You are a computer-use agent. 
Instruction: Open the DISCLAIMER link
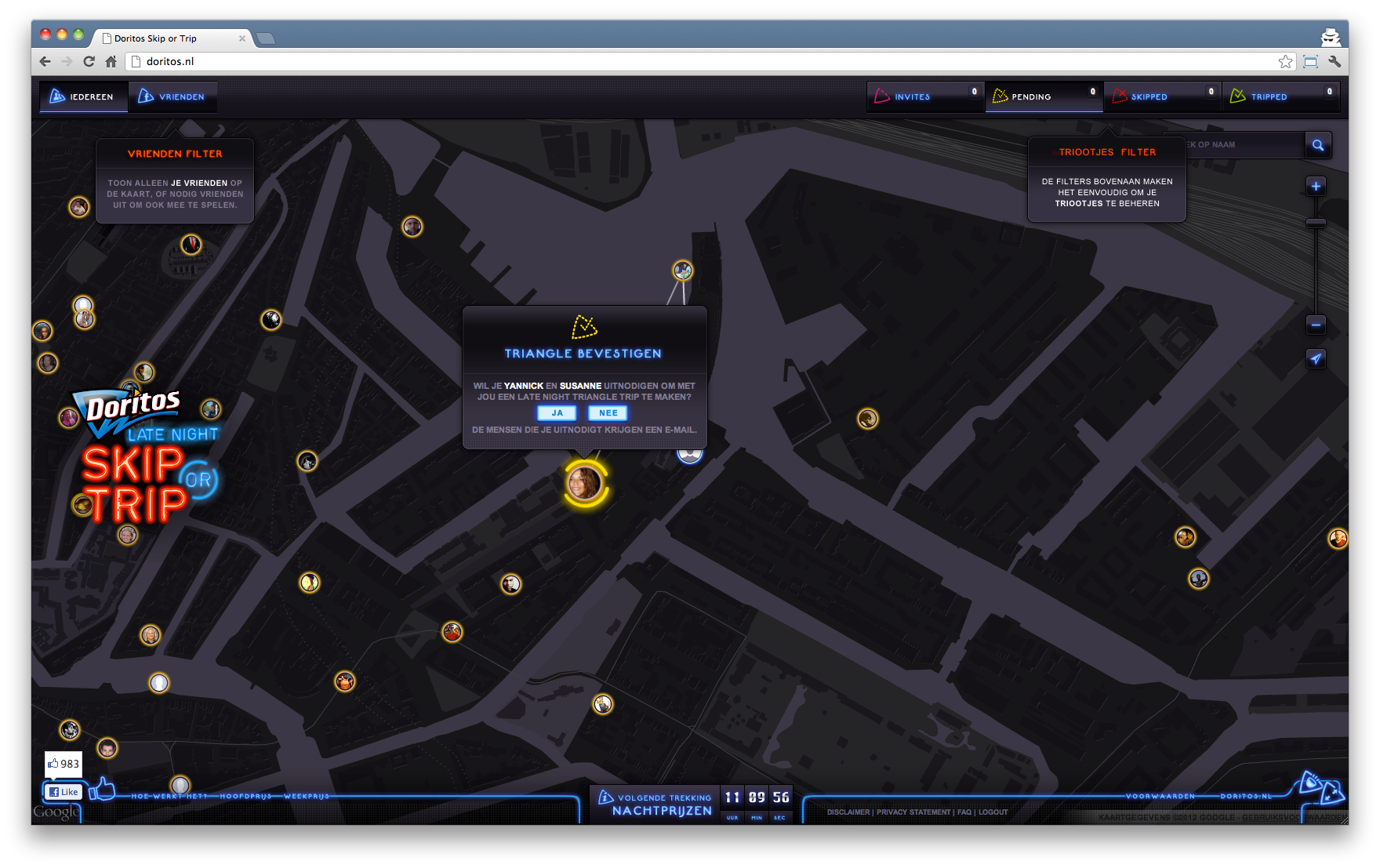pos(848,812)
